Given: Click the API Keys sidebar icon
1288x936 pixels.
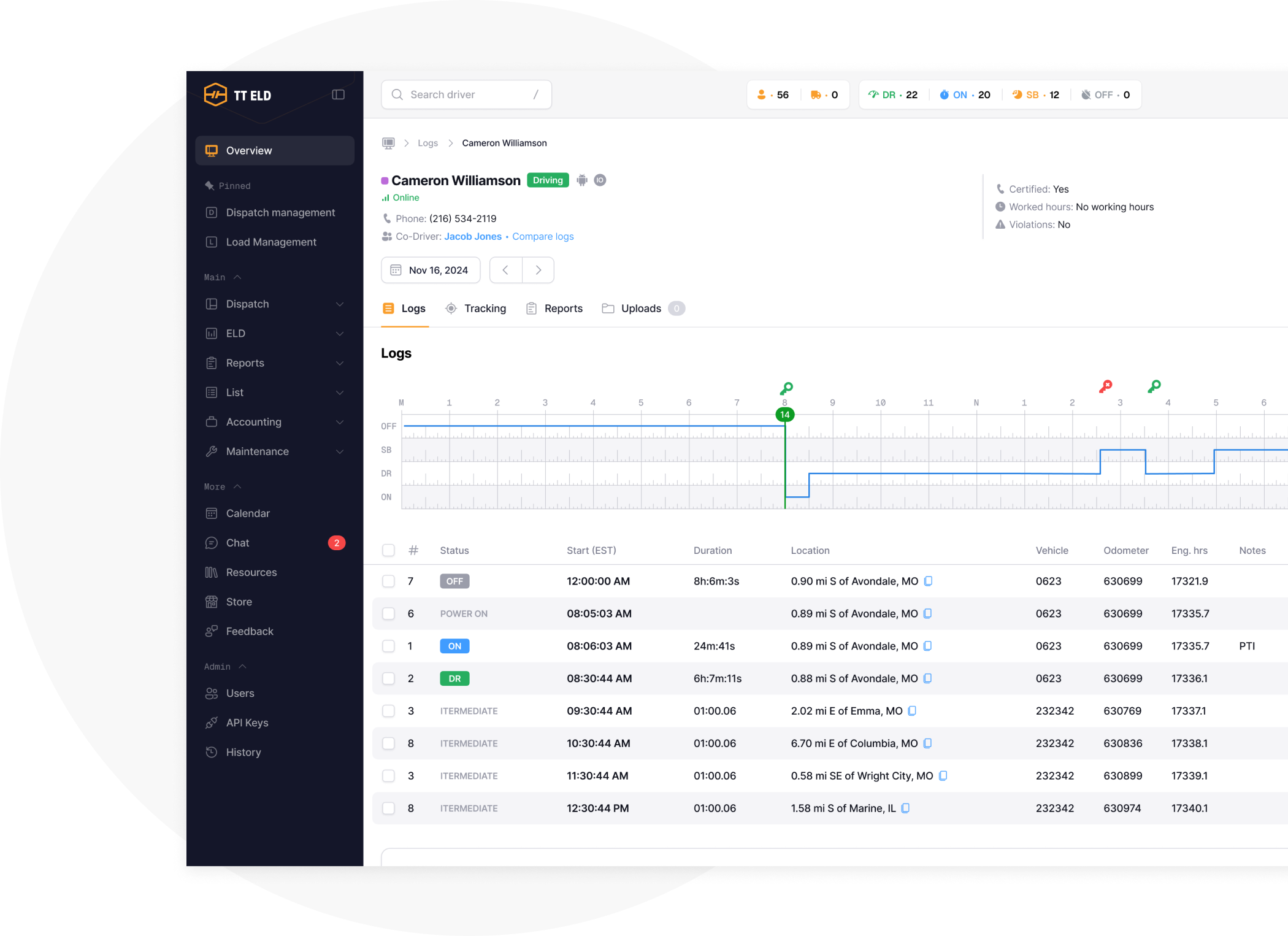Looking at the screenshot, I should coord(212,723).
